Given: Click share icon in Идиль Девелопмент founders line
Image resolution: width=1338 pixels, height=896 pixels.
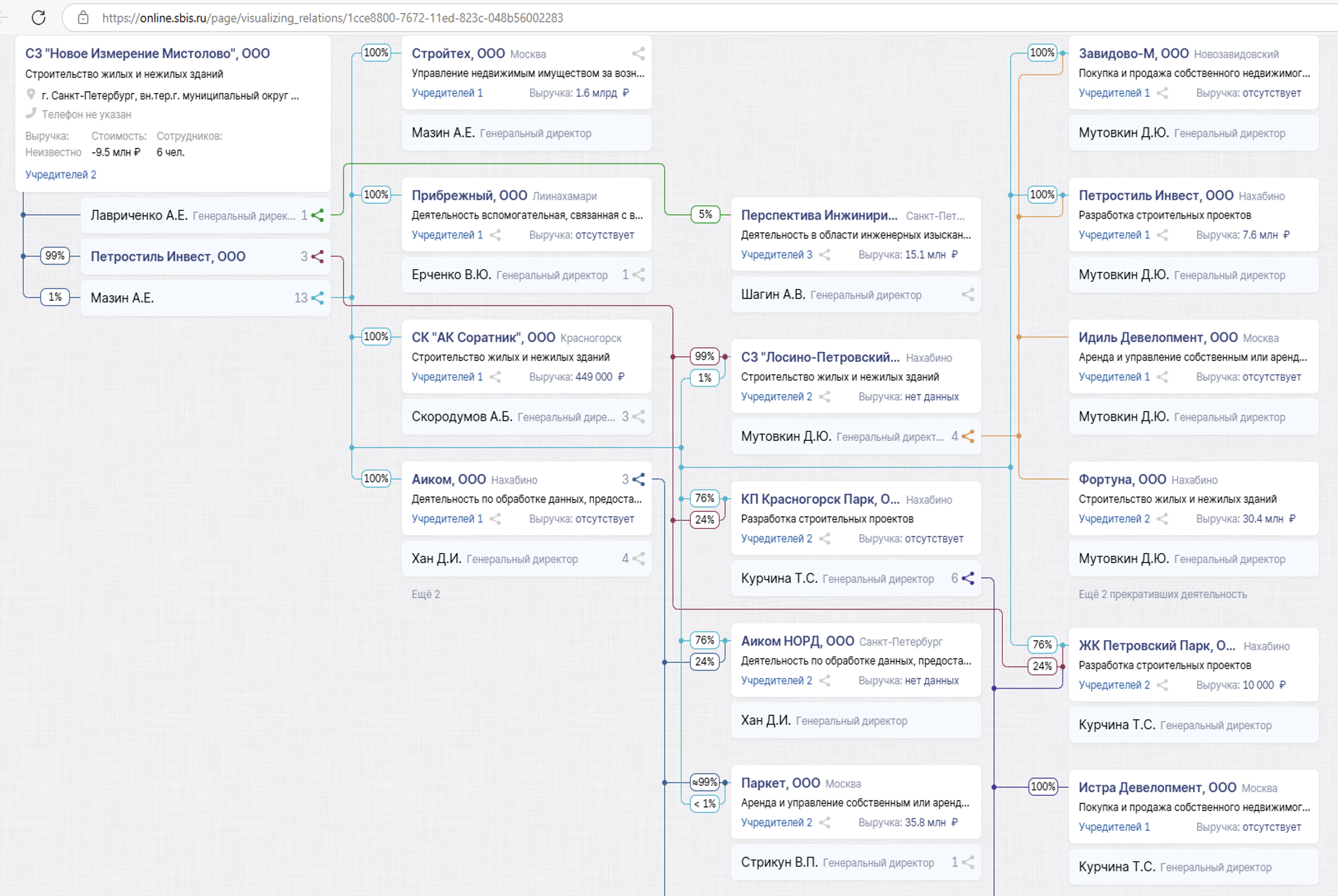Looking at the screenshot, I should coord(1163,376).
